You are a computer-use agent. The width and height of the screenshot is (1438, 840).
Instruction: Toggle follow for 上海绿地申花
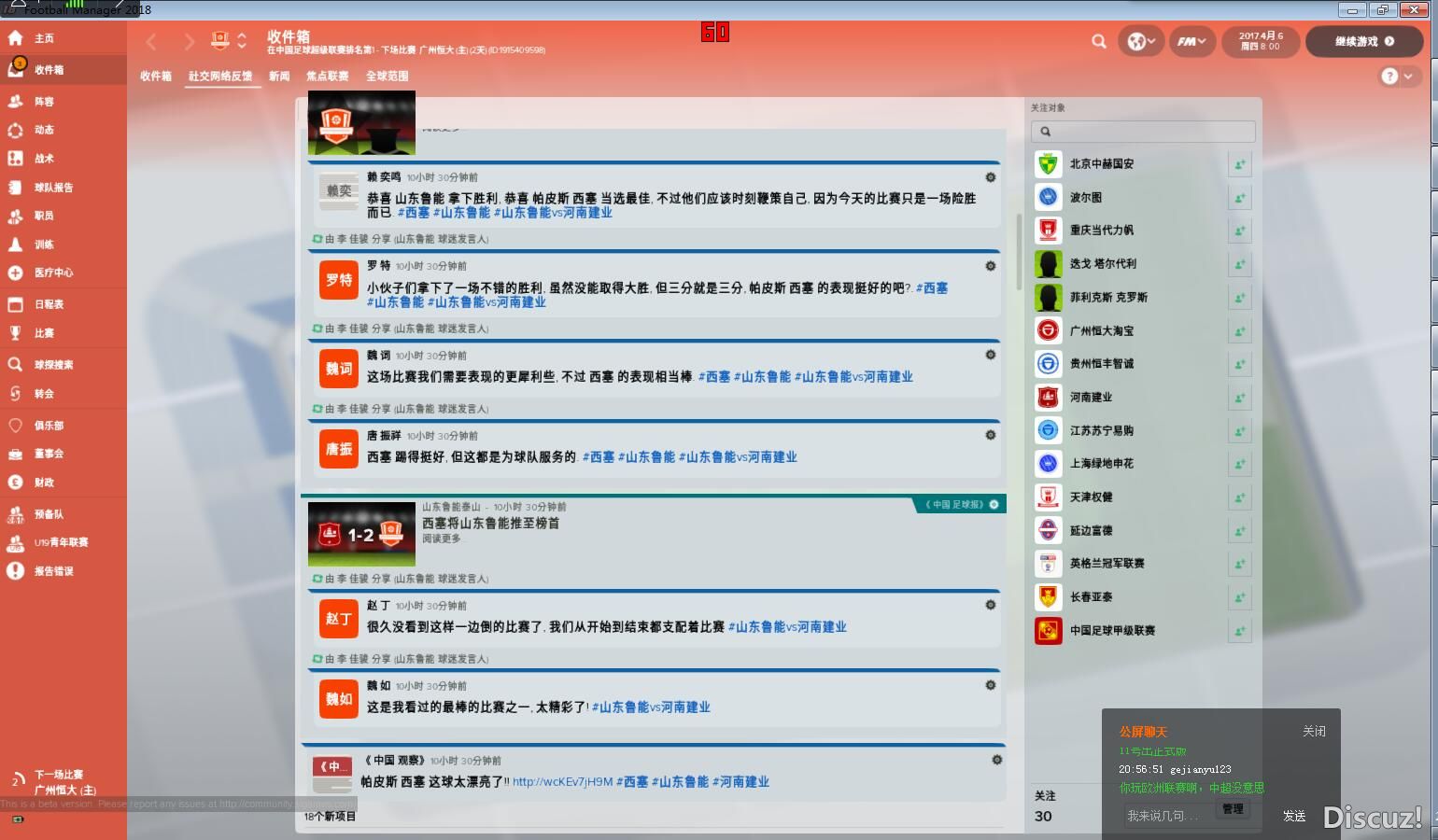tap(1239, 464)
